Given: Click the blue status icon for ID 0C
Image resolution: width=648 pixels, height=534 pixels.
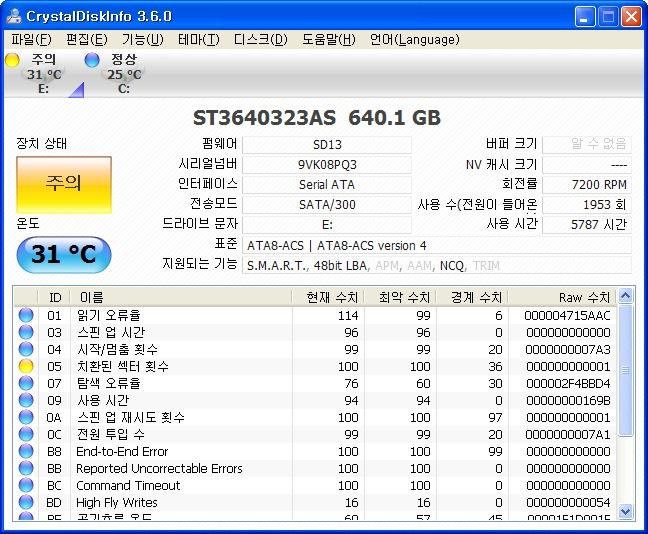Looking at the screenshot, I should click(x=26, y=434).
